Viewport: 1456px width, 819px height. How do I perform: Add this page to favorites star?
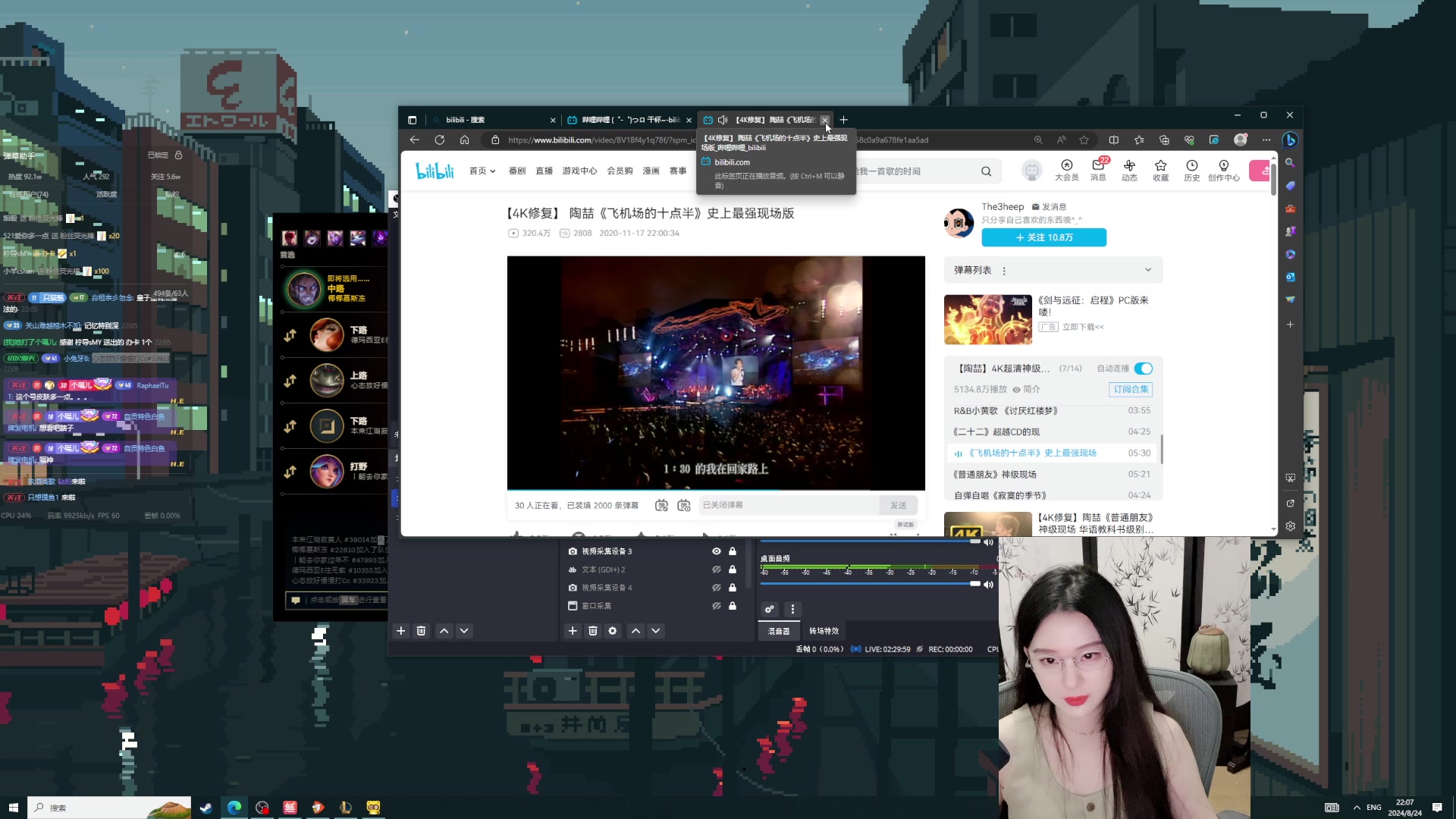[x=1084, y=140]
